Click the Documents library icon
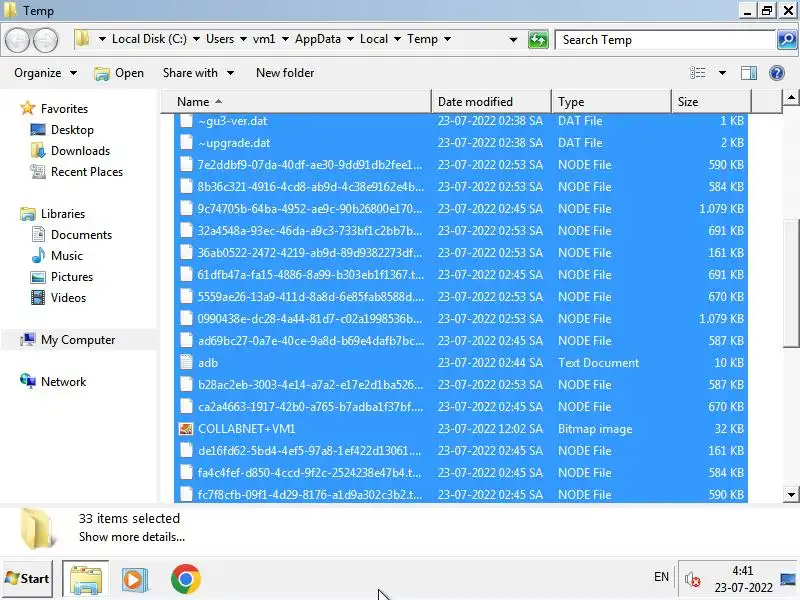800x600 pixels. click(x=38, y=234)
